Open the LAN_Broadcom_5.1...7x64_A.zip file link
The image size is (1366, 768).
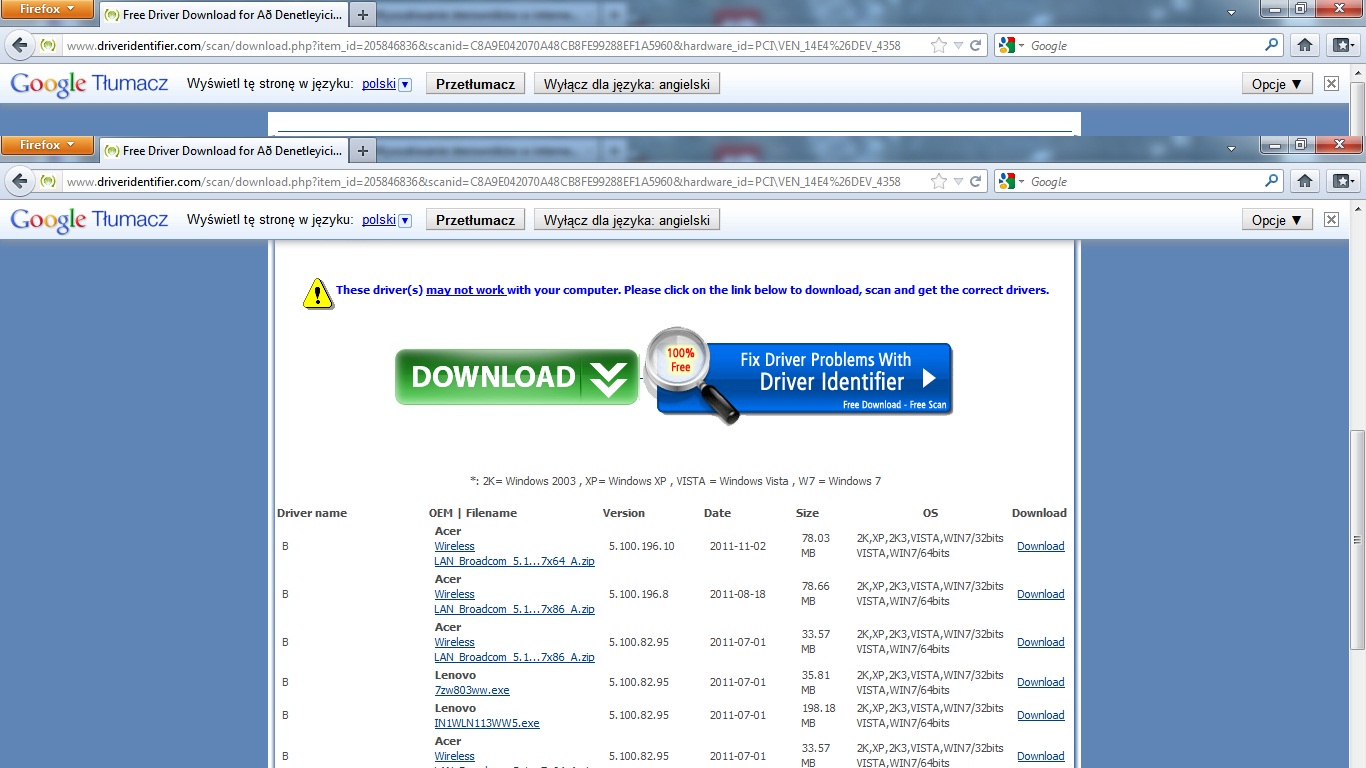pyautogui.click(x=514, y=561)
